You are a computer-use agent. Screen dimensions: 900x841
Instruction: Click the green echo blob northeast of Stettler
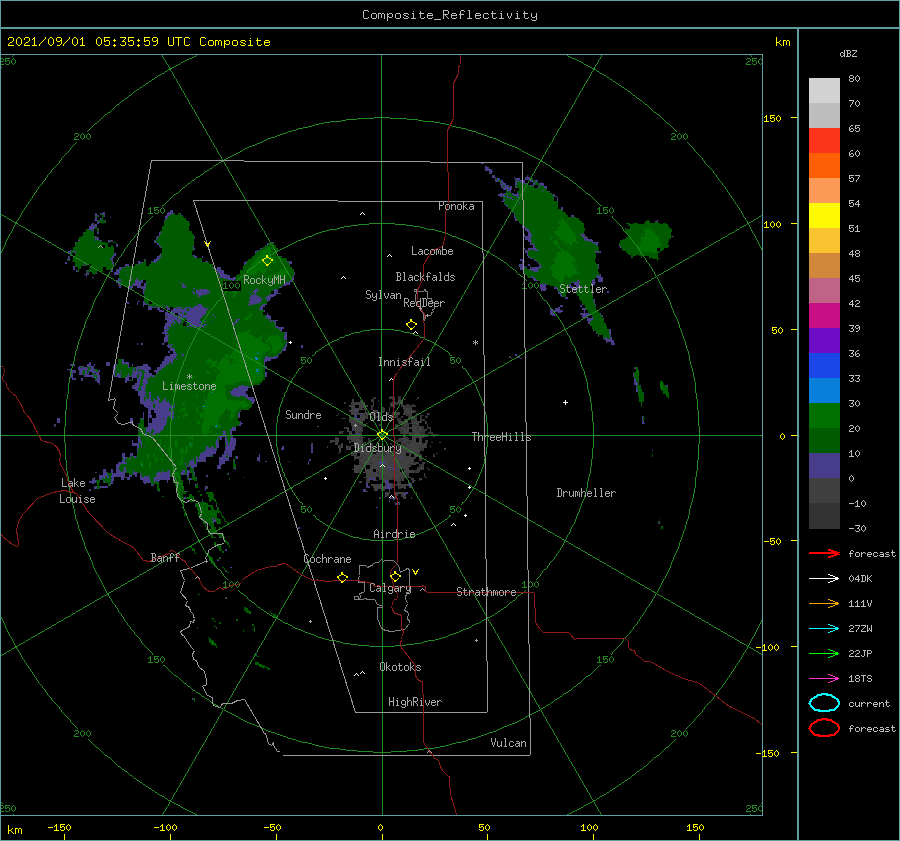[646, 238]
